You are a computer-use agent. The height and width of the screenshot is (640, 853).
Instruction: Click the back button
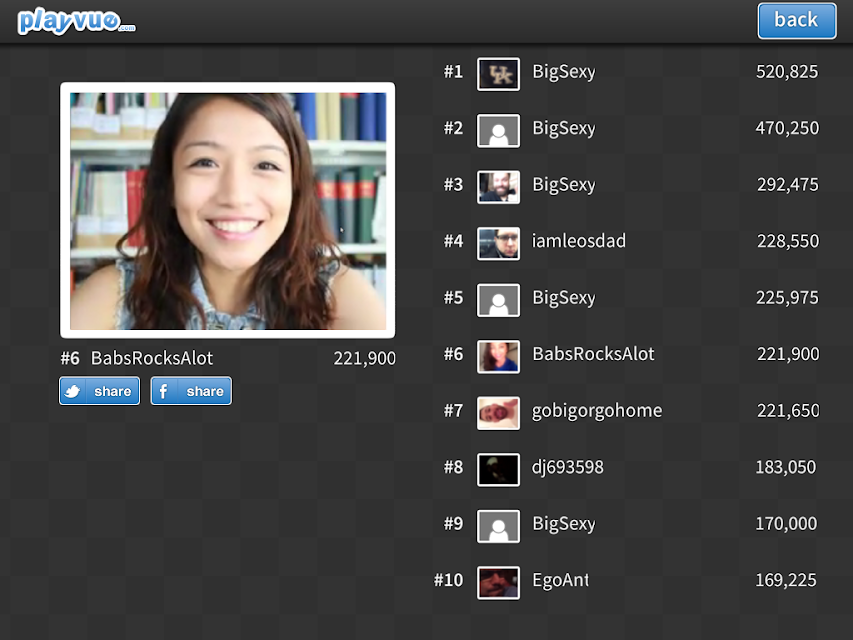pos(797,21)
